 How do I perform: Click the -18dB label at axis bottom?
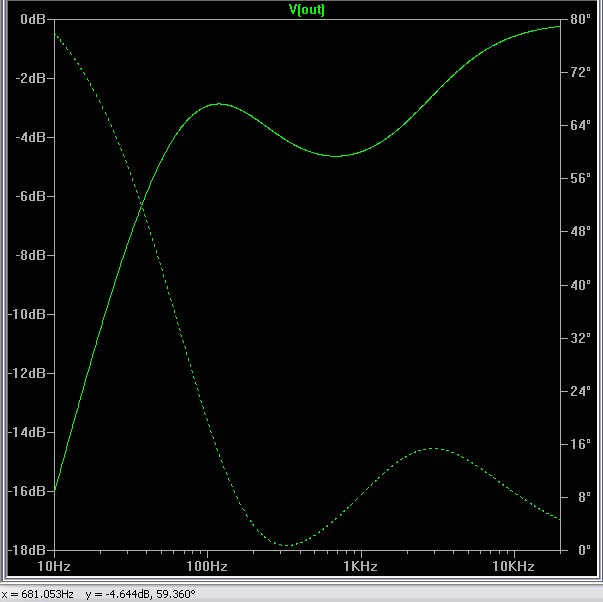pyautogui.click(x=29, y=550)
